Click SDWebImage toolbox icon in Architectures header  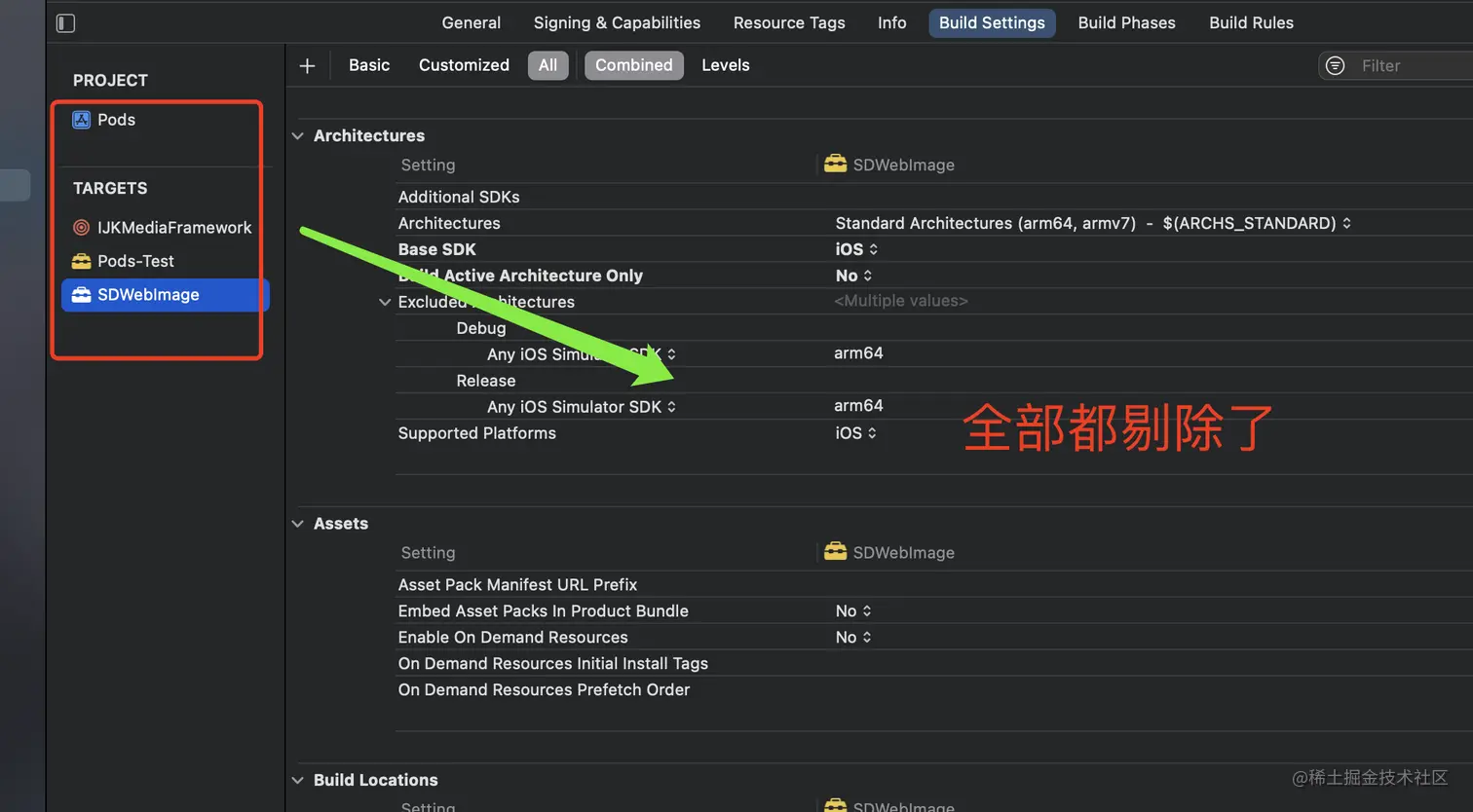pyautogui.click(x=835, y=164)
